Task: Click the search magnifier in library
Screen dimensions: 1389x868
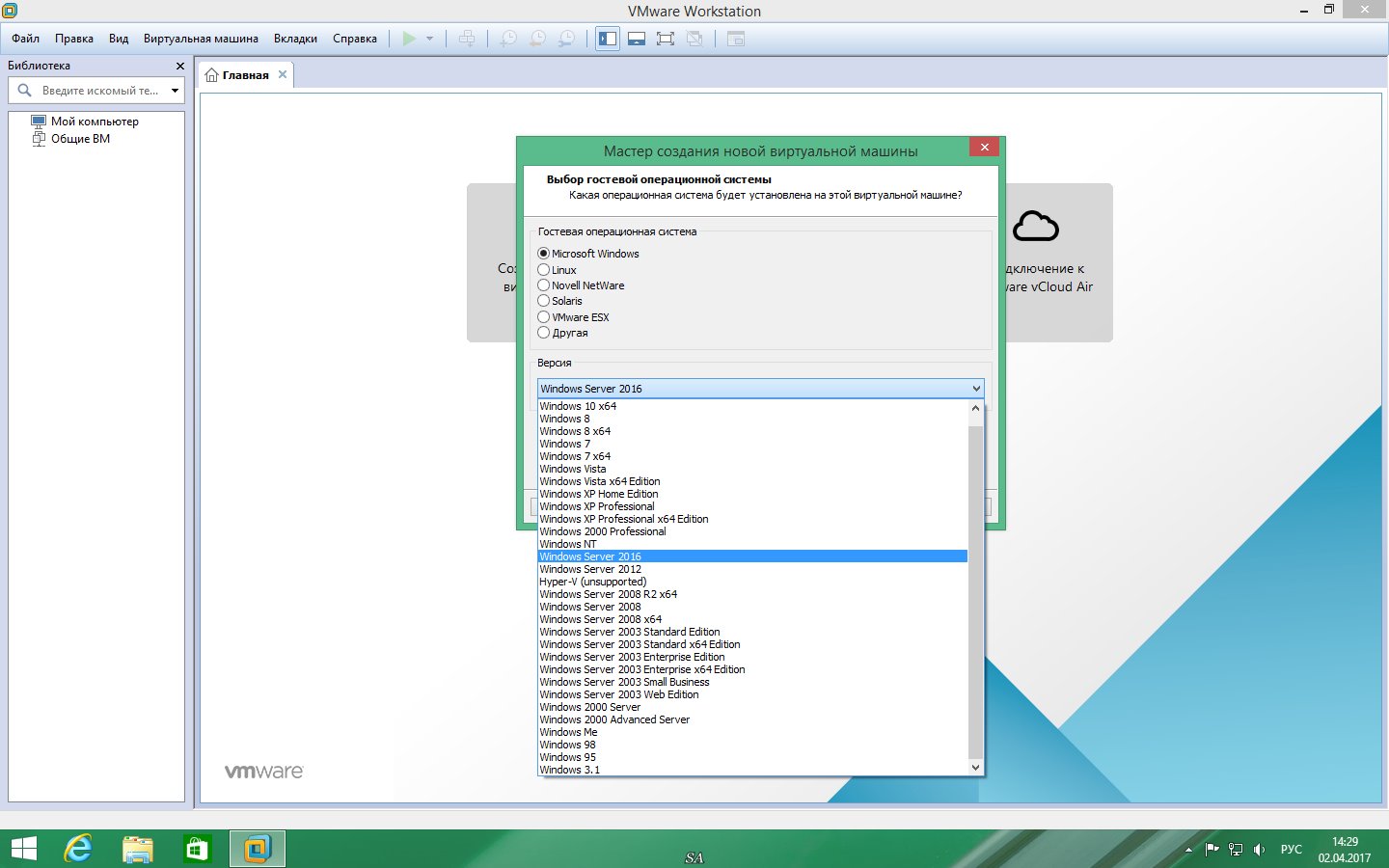Action: pos(25,90)
